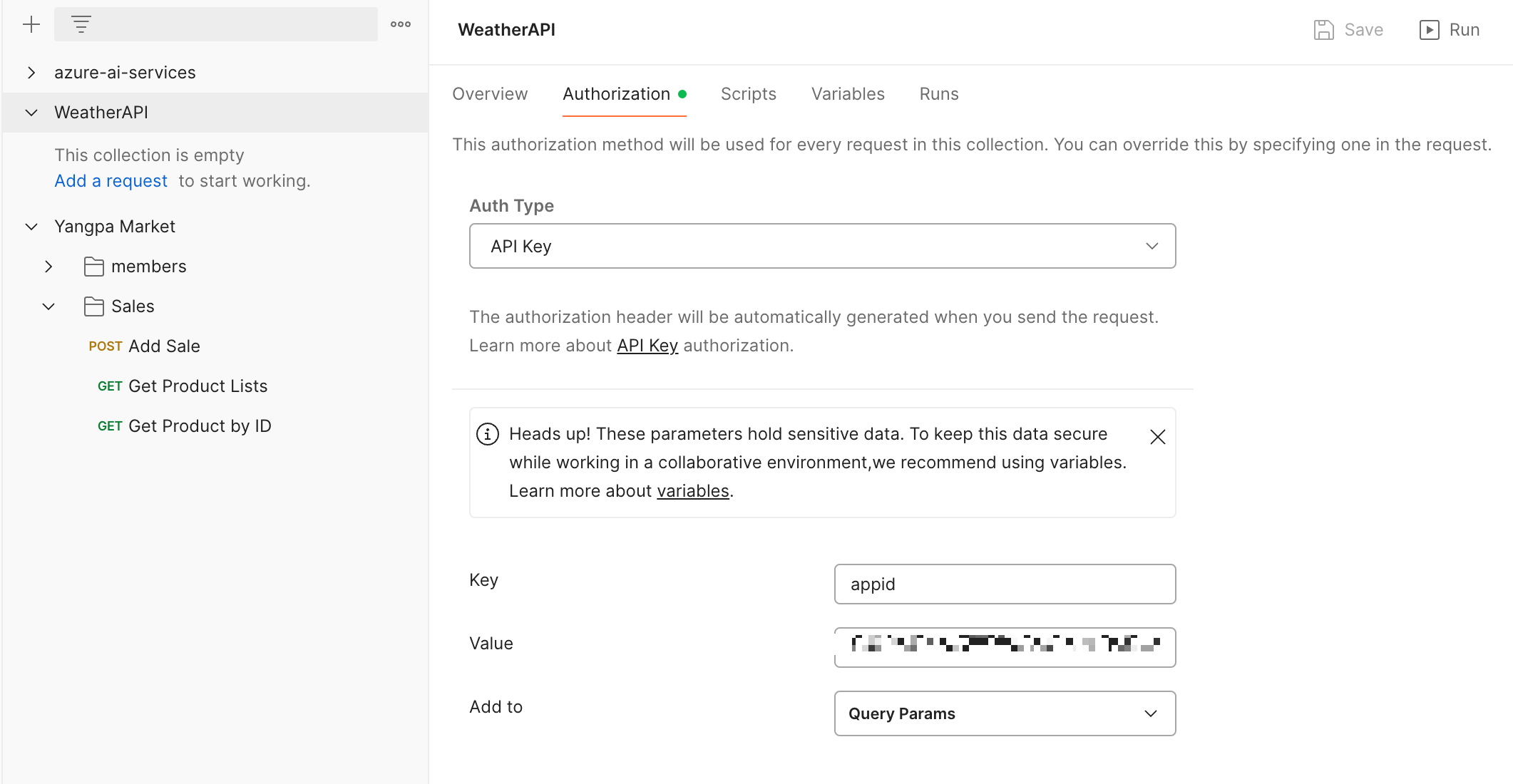Open the three-dot options menu in sidebar
This screenshot has width=1513, height=784.
pyautogui.click(x=401, y=24)
